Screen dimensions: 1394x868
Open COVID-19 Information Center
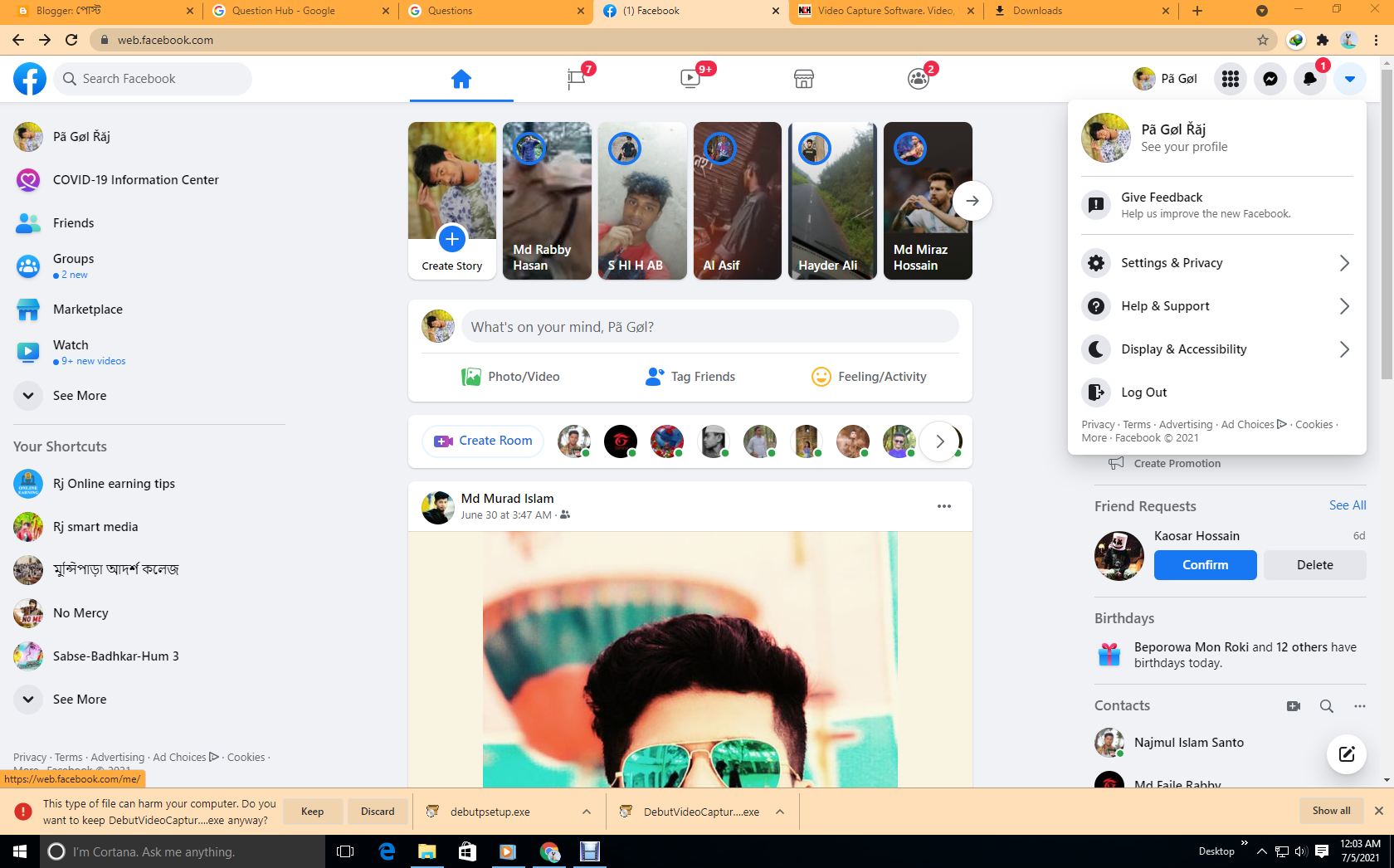tap(149, 180)
